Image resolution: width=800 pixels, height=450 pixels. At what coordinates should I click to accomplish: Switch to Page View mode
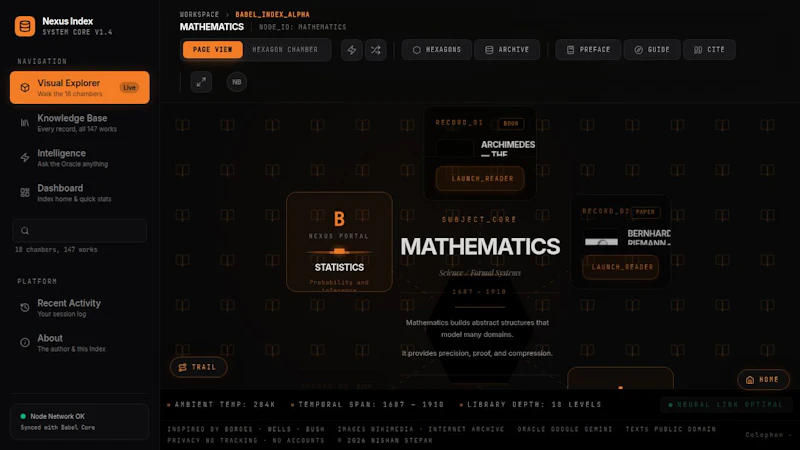tap(212, 49)
